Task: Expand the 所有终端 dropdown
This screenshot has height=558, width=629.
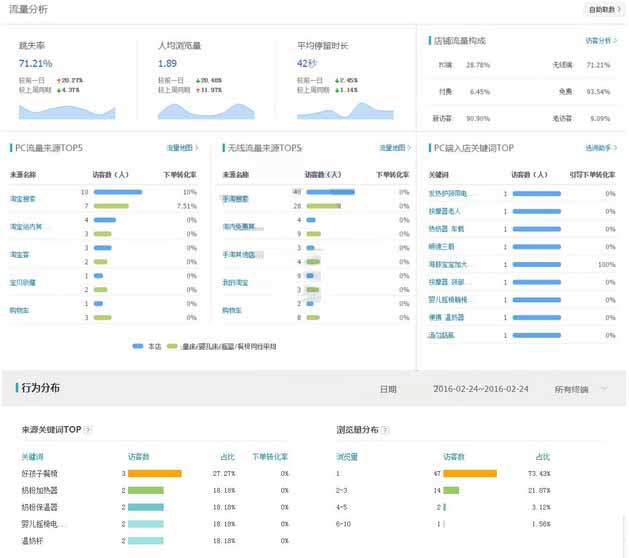Action: 572,389
